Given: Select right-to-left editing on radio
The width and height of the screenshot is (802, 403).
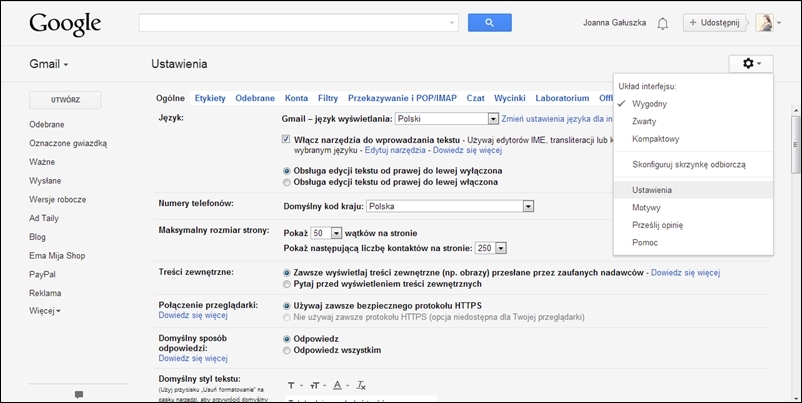Looking at the screenshot, I should point(287,182).
